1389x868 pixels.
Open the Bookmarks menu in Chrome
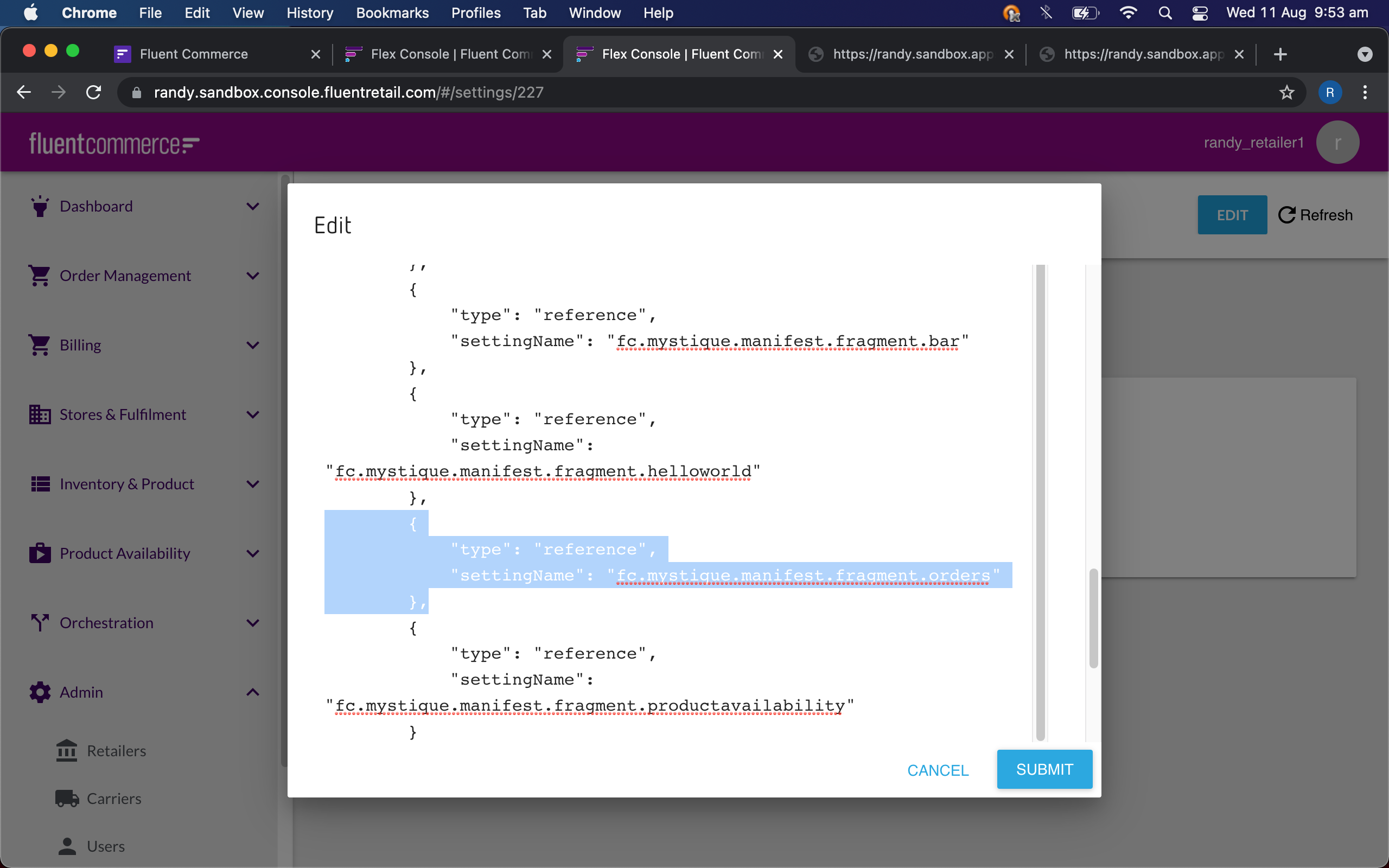tap(392, 12)
